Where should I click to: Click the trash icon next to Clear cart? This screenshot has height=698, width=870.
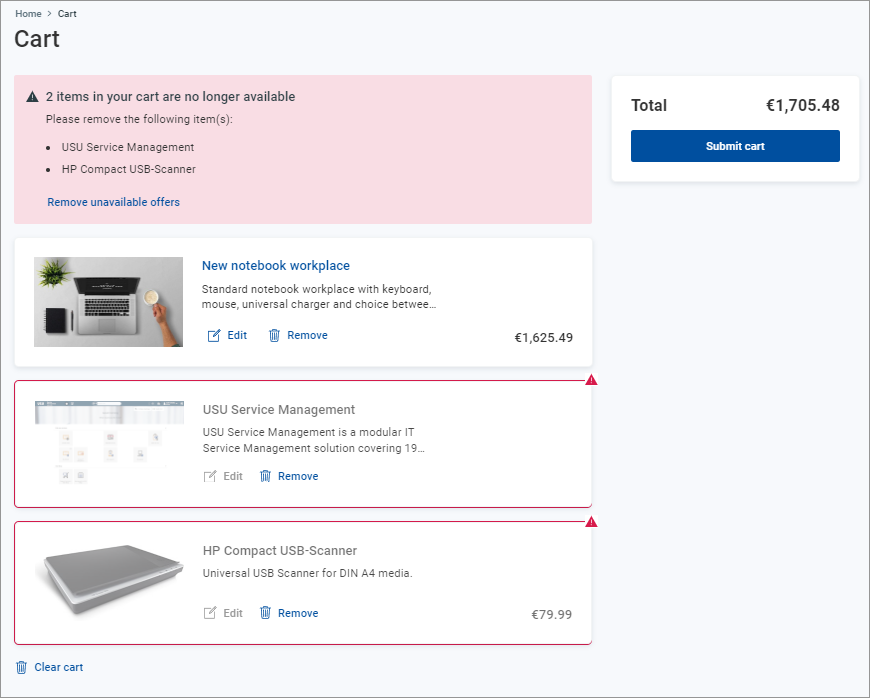click(22, 667)
